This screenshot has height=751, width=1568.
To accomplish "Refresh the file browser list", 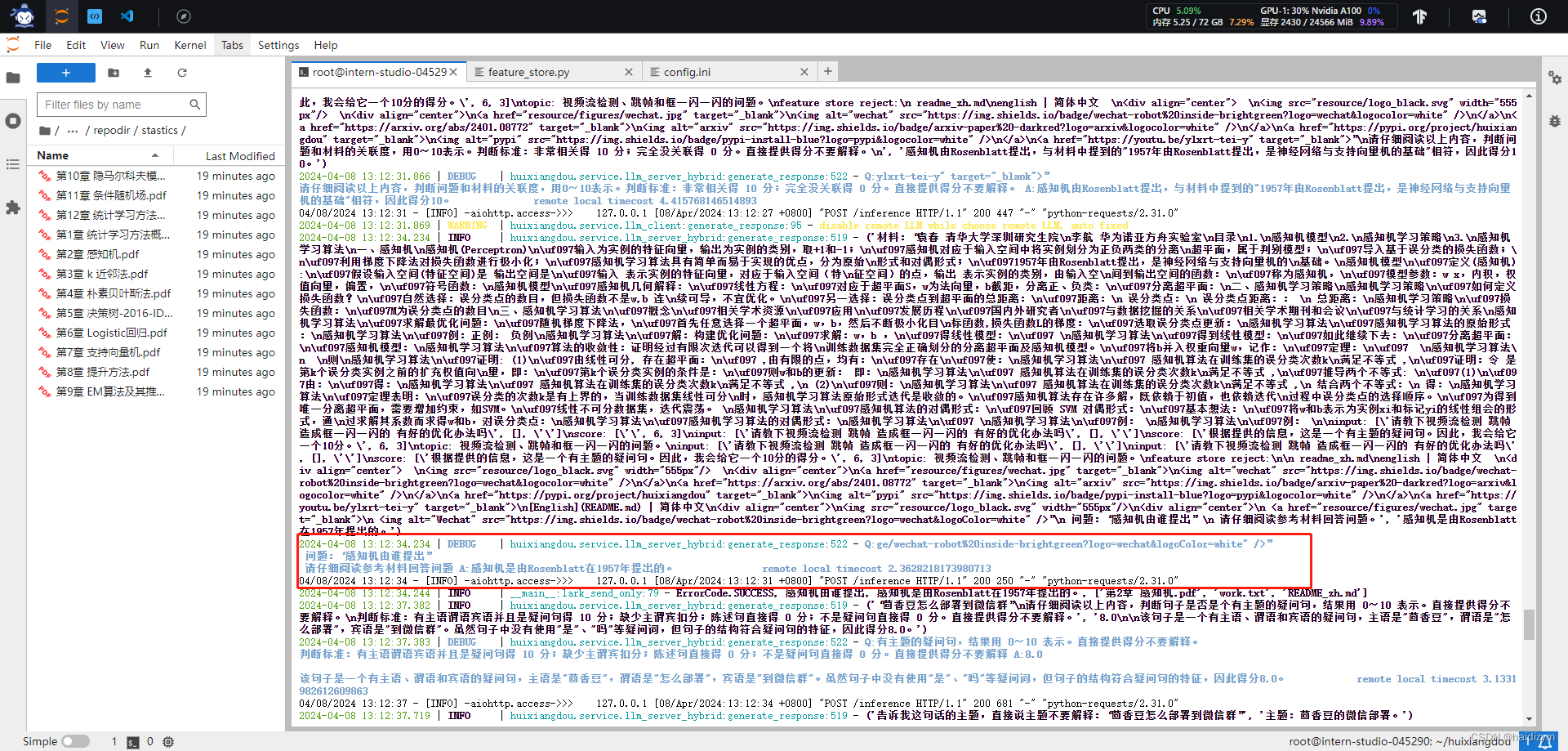I will 182,73.
